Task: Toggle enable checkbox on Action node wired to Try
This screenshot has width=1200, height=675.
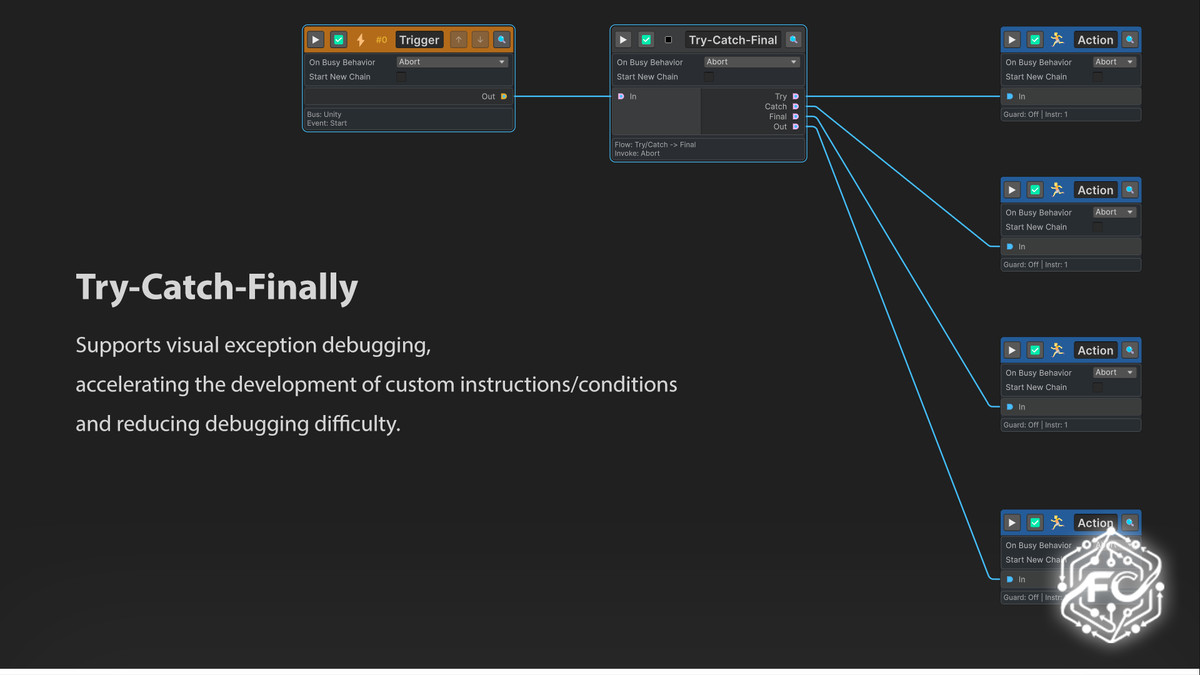Action: [x=1035, y=40]
